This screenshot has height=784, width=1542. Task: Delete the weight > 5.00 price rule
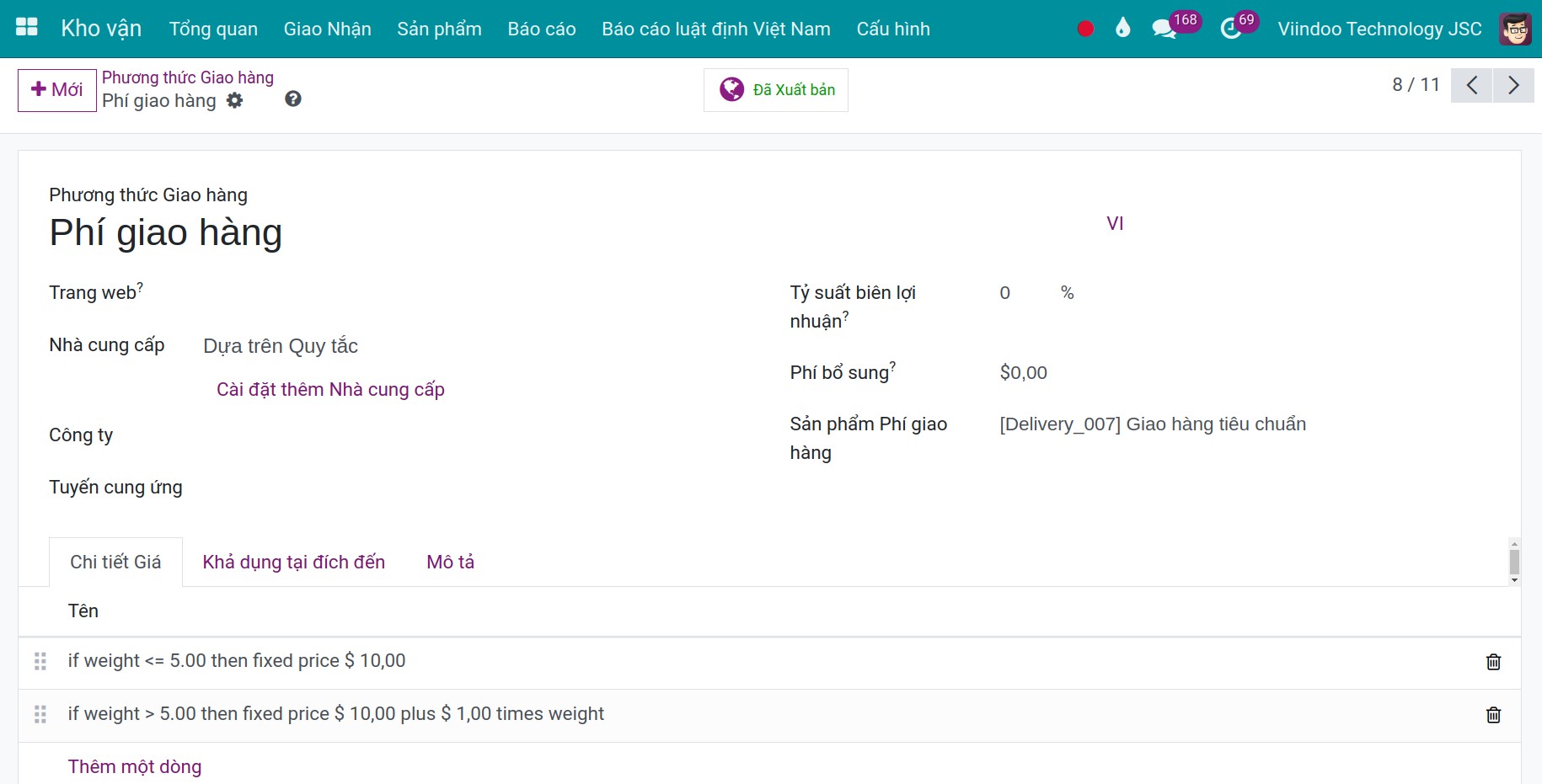click(x=1493, y=715)
